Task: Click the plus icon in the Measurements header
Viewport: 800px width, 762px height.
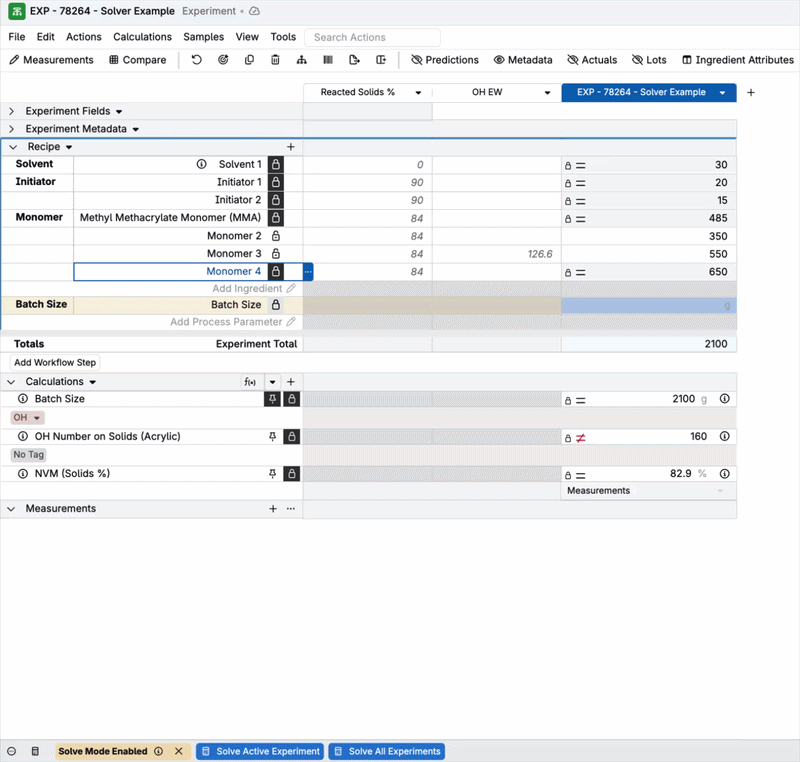Action: (x=273, y=509)
